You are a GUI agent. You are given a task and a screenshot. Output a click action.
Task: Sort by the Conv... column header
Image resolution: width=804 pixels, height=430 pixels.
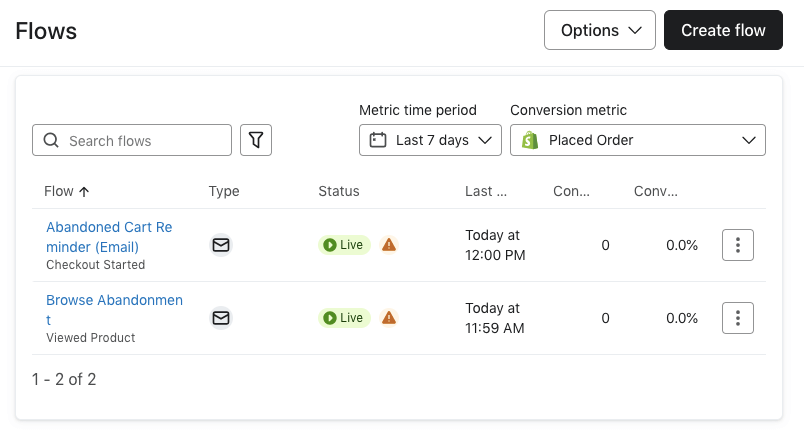[x=656, y=191]
